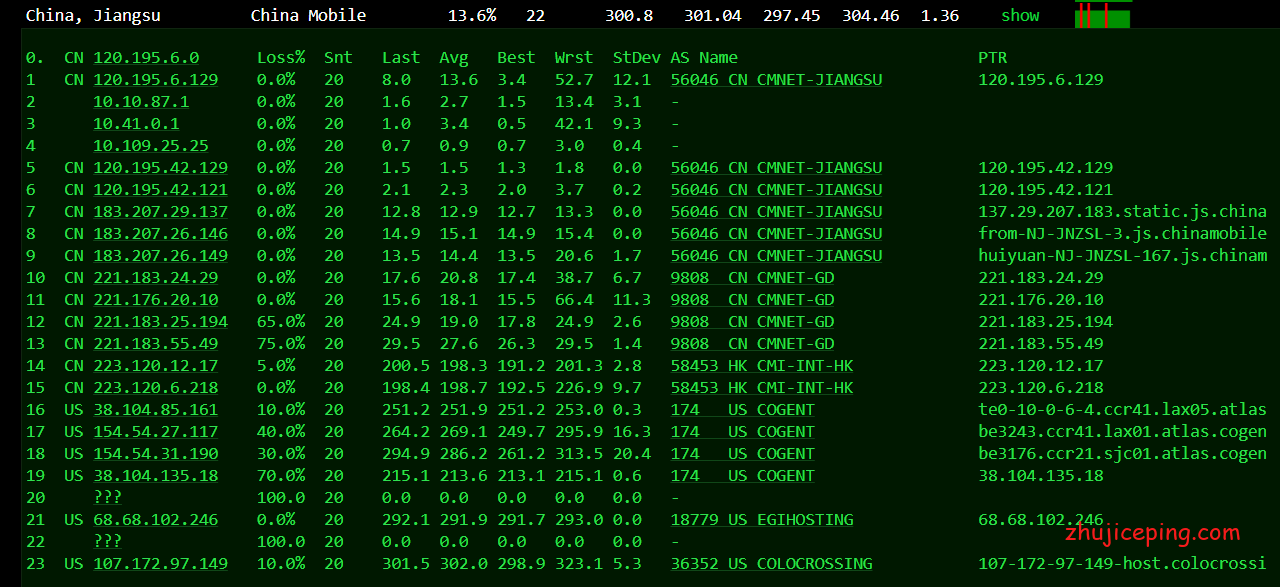Viewport: 1280px width, 587px height.
Task: Click the 18779 US EGIHOSTING AS link
Action: pos(762,520)
